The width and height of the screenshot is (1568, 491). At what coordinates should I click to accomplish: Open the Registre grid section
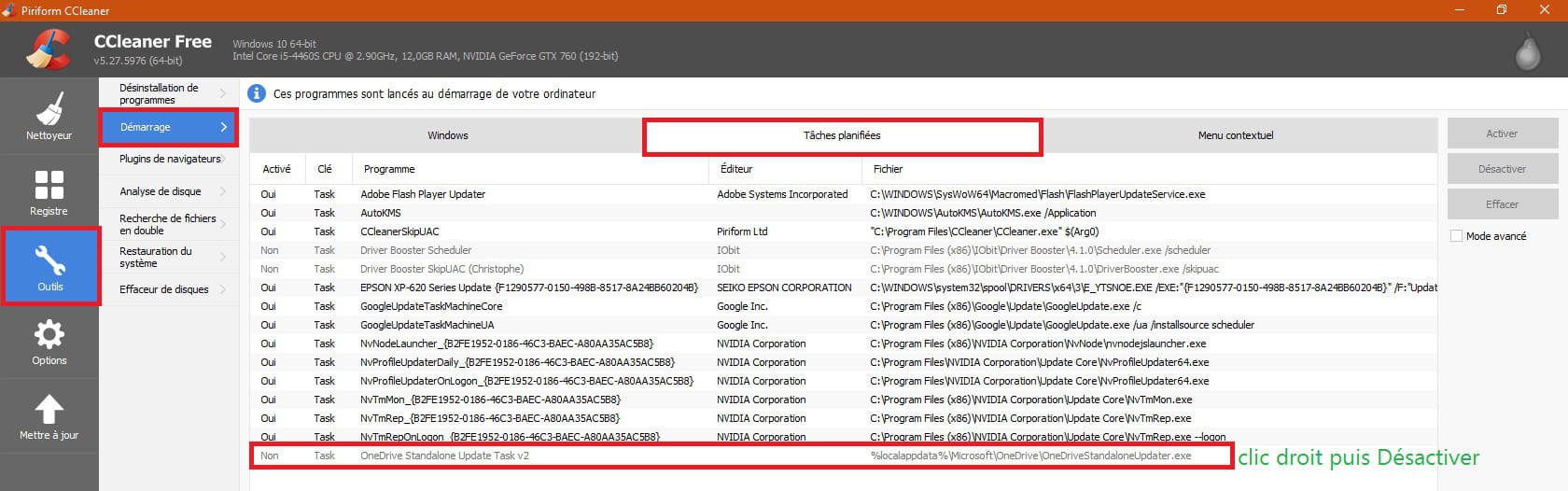tap(49, 191)
